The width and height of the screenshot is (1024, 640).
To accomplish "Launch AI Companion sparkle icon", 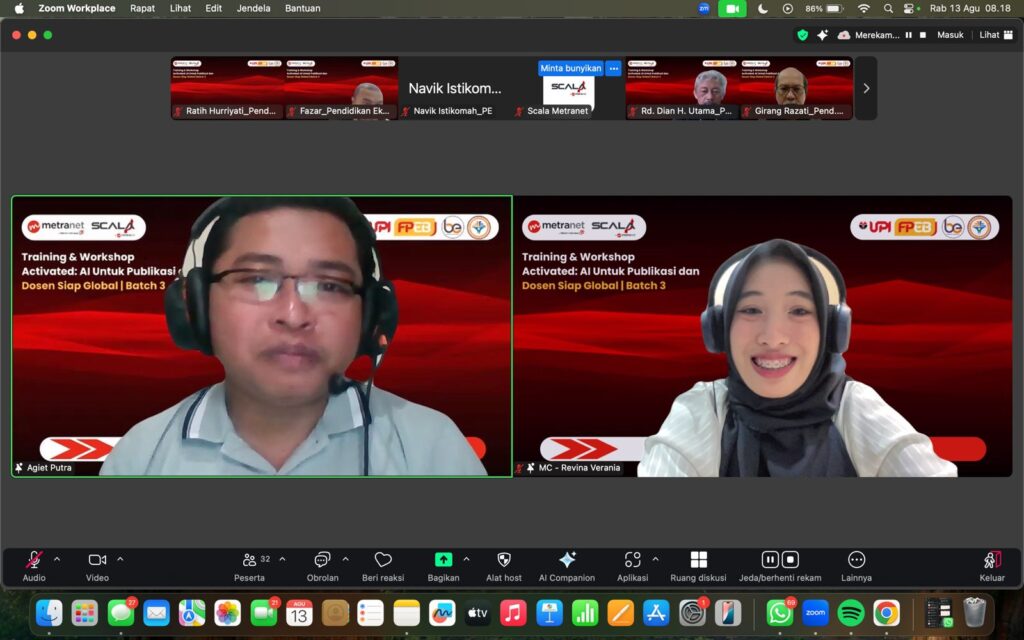I will (x=567, y=566).
